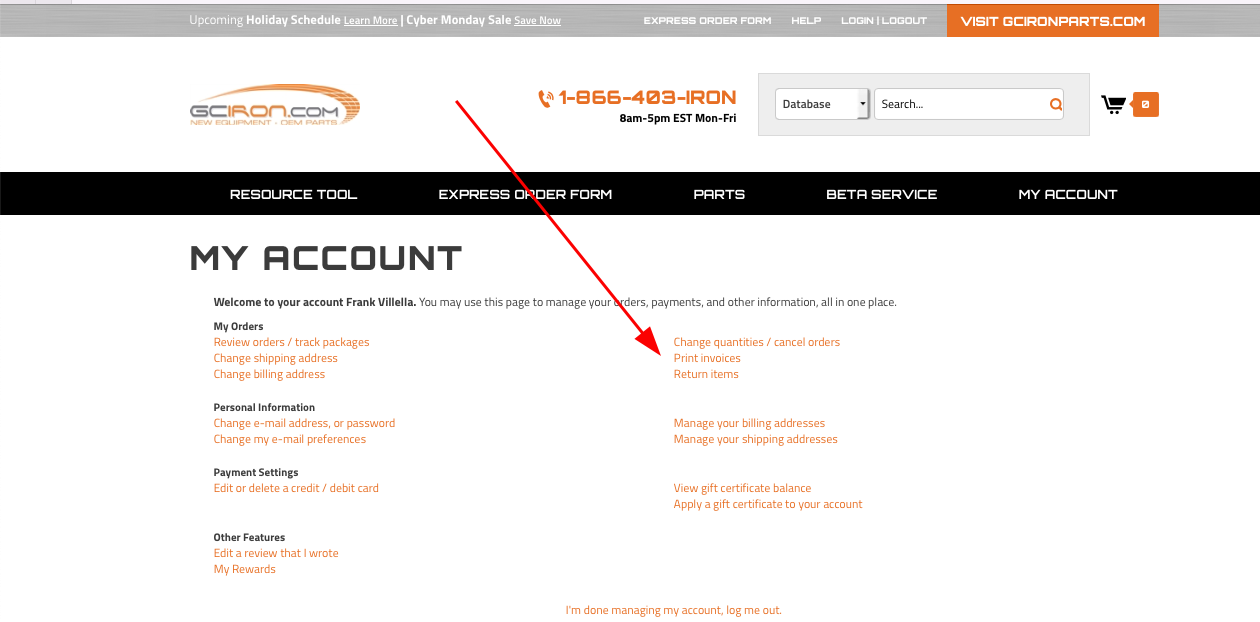Screen dimensions: 1260x622
Task: Click the cart item count badge
Action: click(x=1146, y=104)
